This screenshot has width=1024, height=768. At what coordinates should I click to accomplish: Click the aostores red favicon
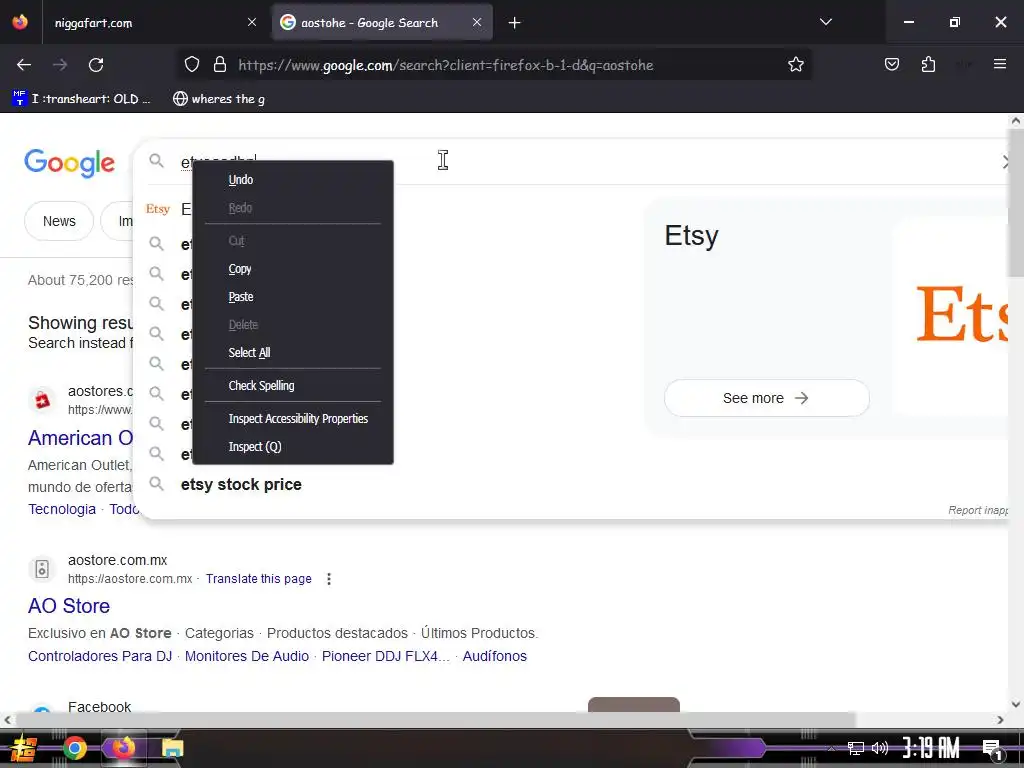pos(42,400)
